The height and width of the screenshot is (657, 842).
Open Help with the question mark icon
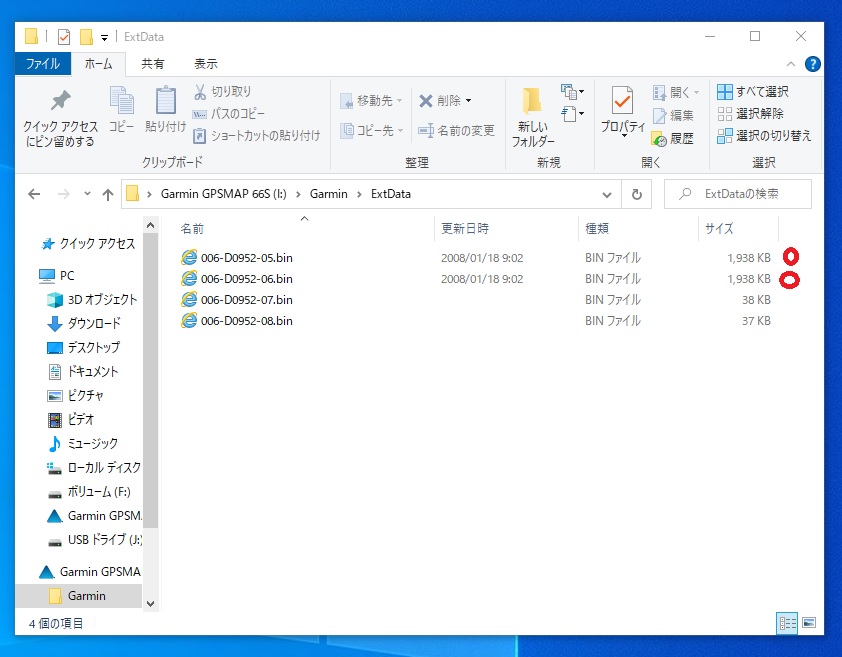click(x=812, y=64)
